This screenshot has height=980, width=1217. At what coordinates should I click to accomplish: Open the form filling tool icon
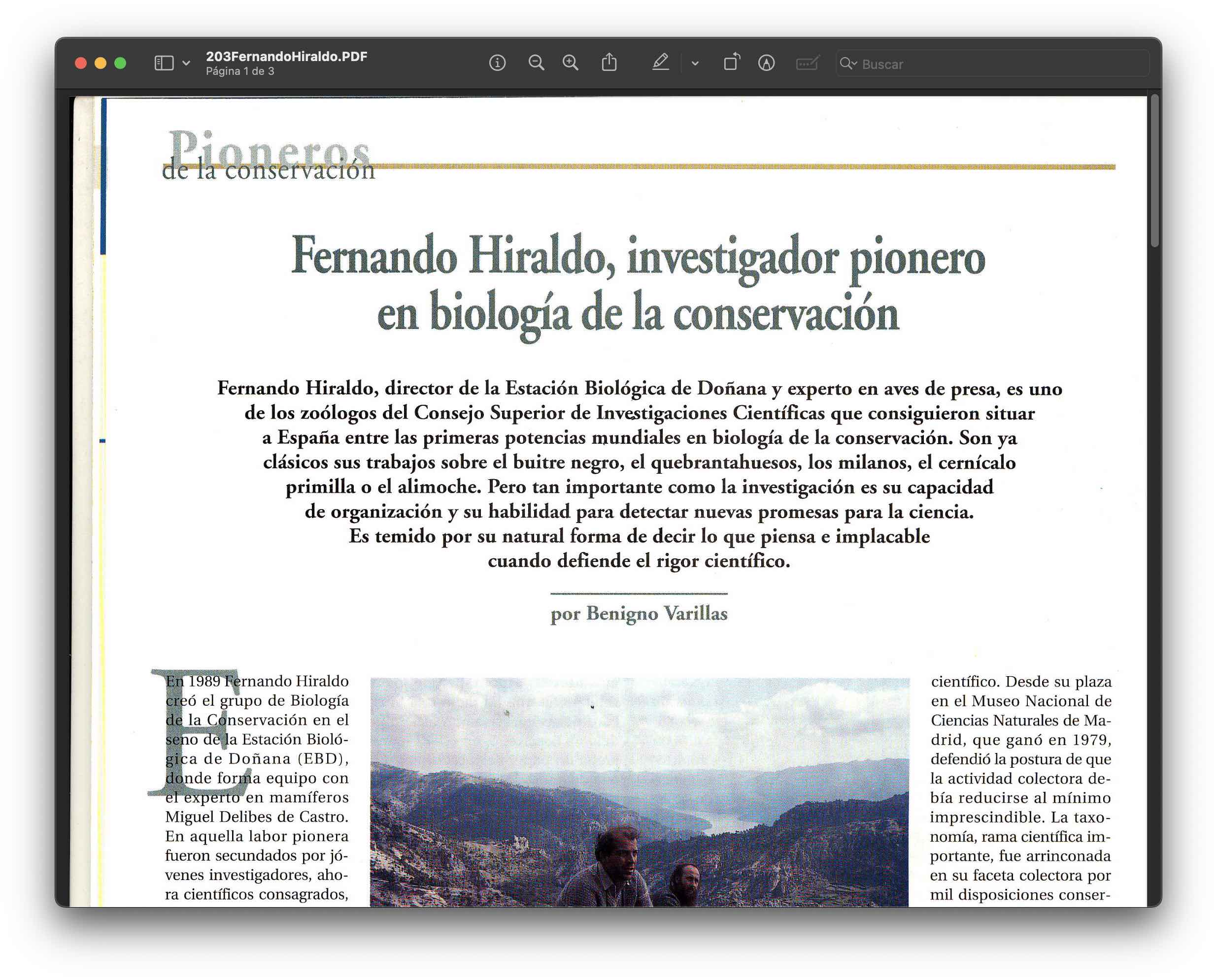807,63
